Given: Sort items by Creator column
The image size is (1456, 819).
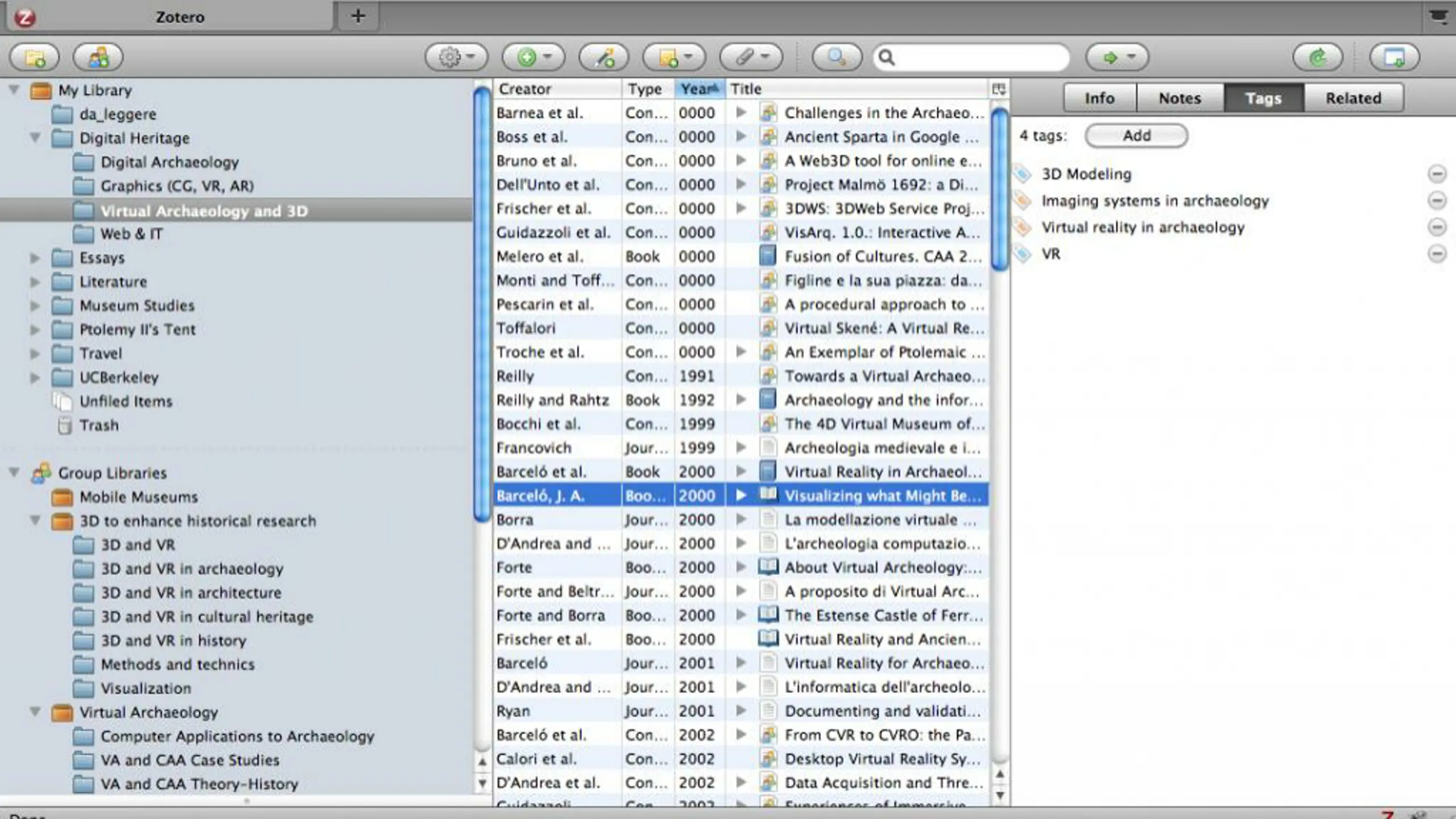Looking at the screenshot, I should pos(557,89).
